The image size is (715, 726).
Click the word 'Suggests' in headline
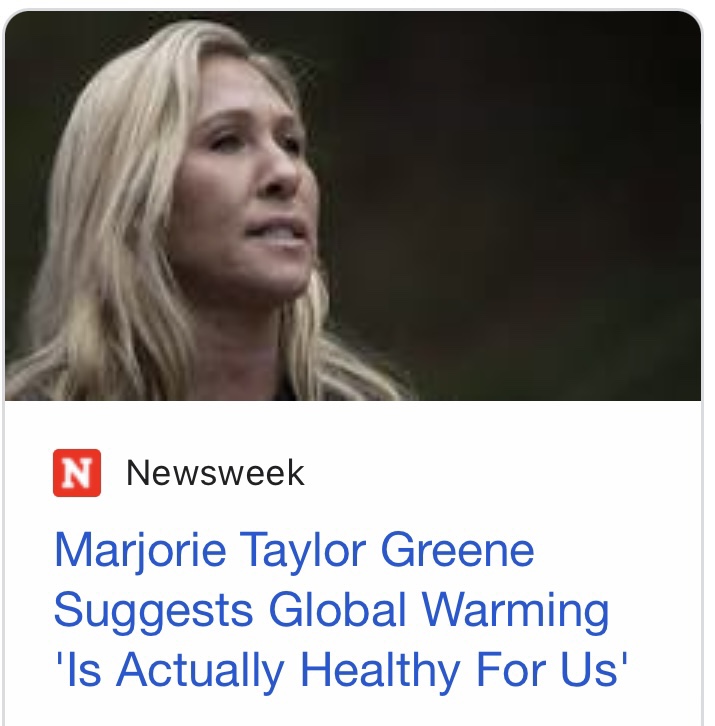[154, 612]
